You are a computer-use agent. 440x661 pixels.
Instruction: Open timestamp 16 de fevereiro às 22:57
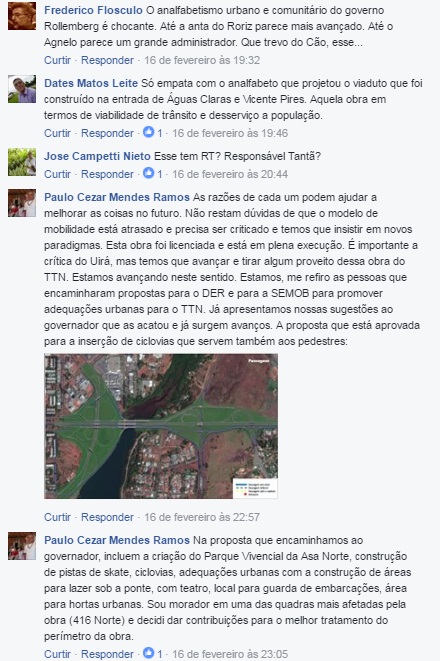tap(202, 517)
